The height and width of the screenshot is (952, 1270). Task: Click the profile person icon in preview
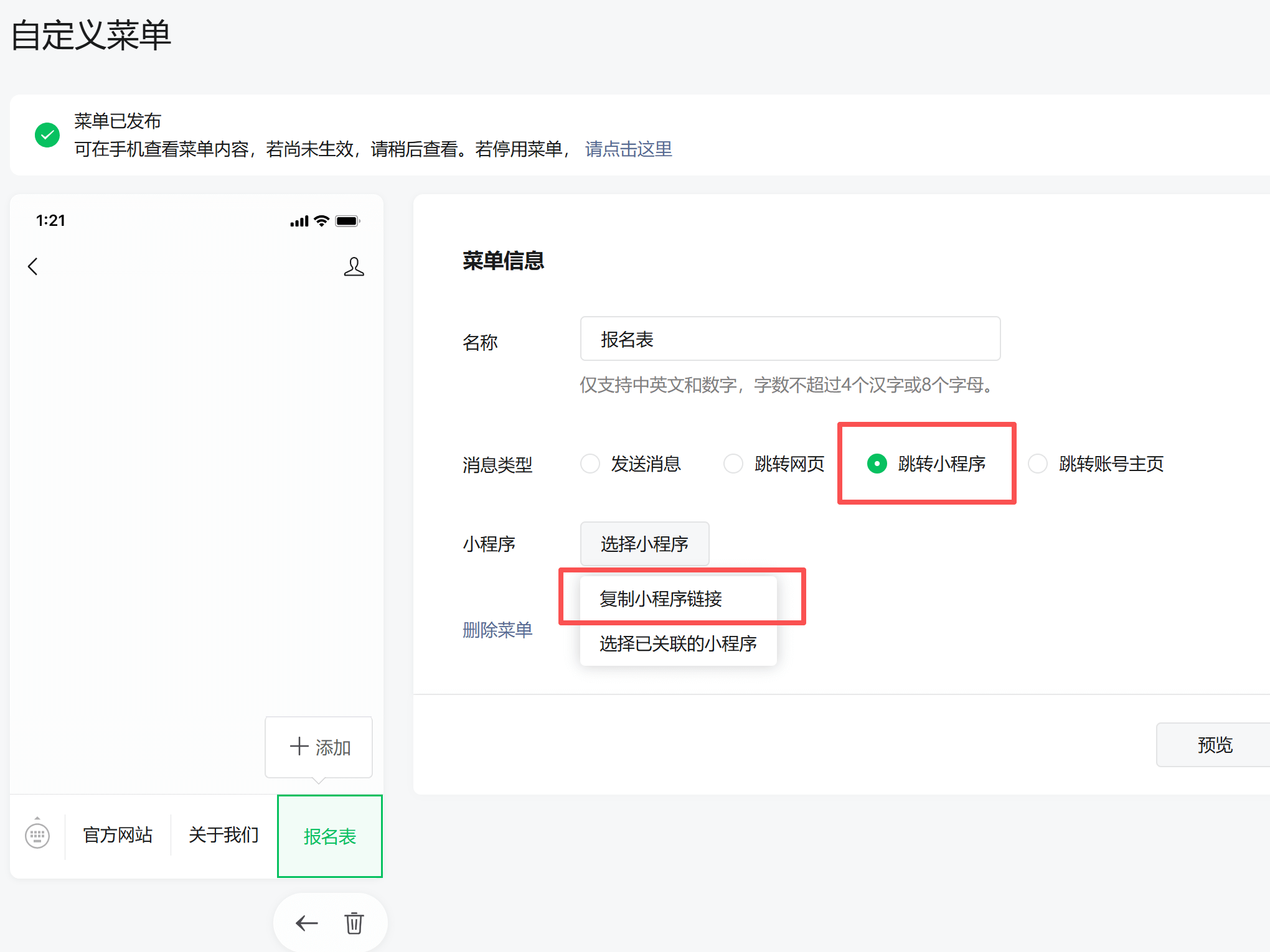pos(354,267)
